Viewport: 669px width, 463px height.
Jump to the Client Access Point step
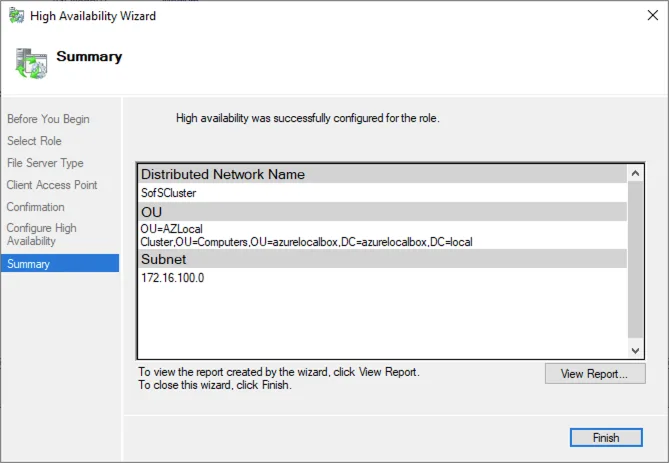(52, 185)
